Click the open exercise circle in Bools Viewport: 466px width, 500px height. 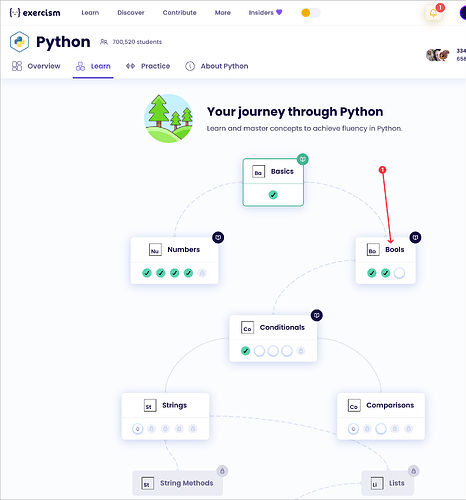coord(399,273)
